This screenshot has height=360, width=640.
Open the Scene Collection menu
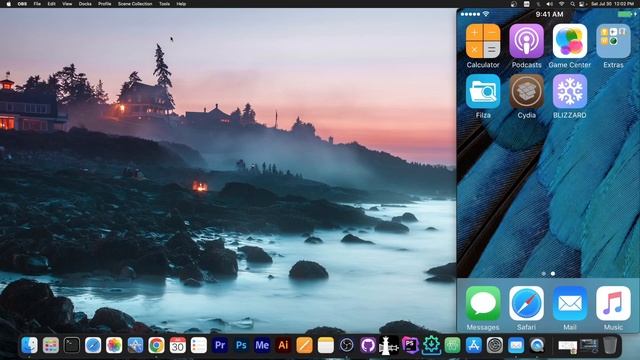[x=135, y=4]
